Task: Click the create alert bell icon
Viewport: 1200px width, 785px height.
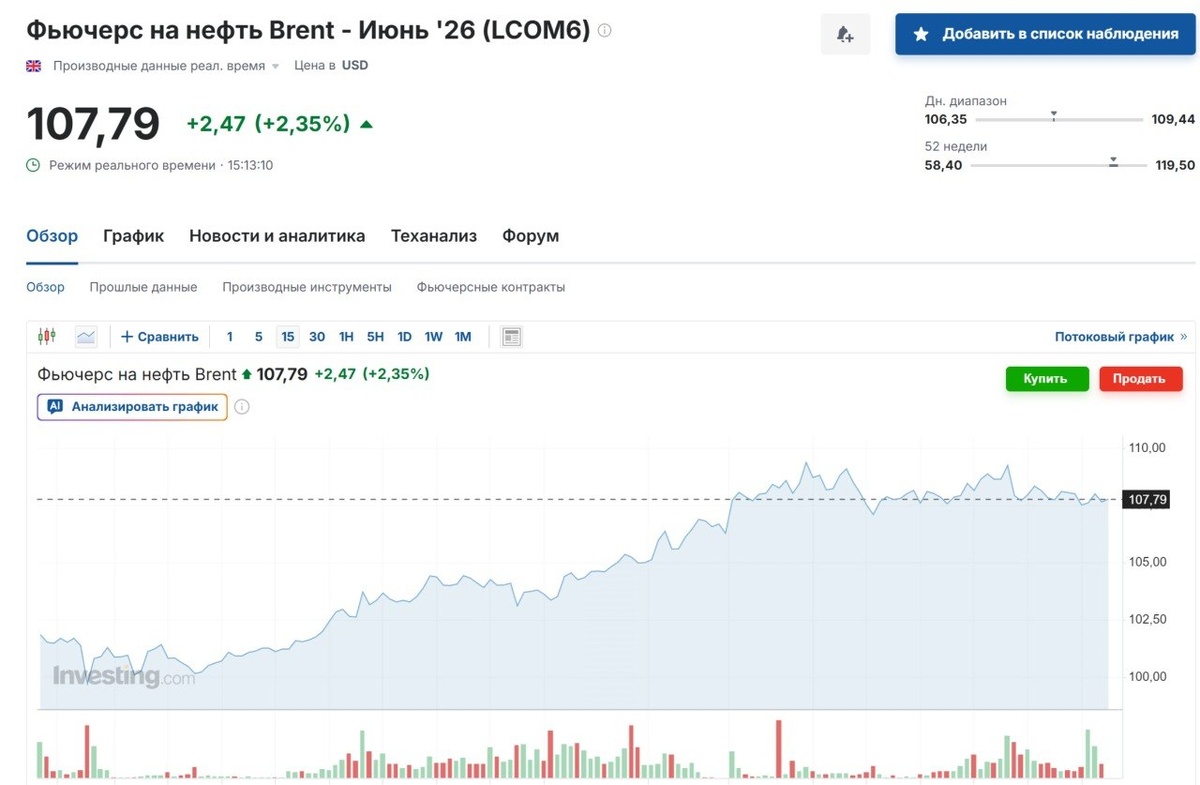Action: pyautogui.click(x=845, y=35)
